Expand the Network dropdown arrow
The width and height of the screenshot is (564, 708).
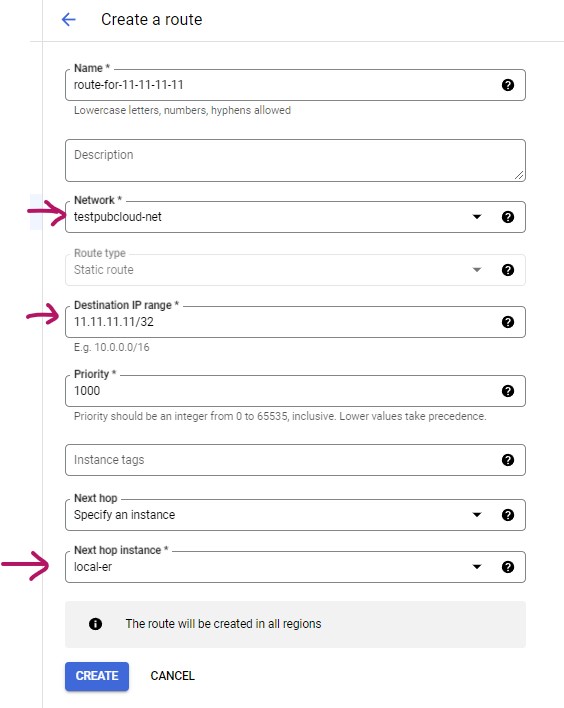point(477,217)
